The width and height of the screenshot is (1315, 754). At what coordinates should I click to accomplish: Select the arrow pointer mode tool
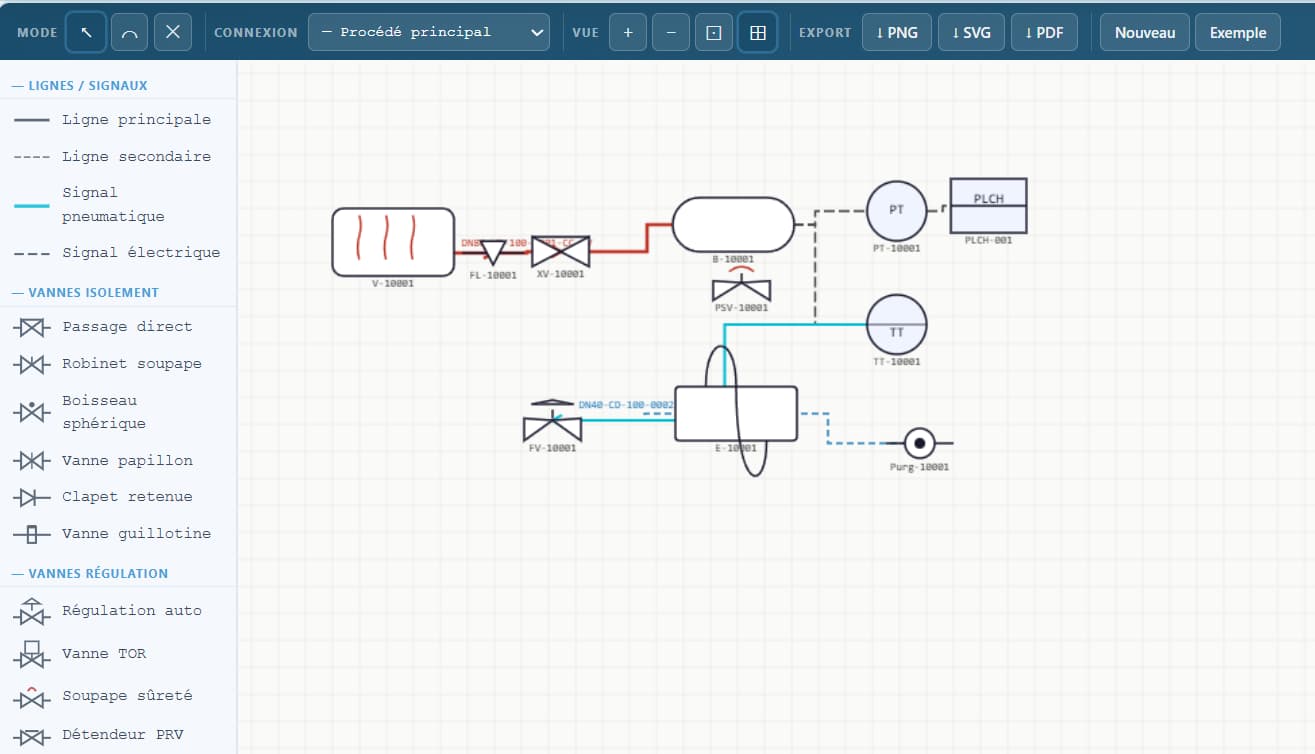86,33
